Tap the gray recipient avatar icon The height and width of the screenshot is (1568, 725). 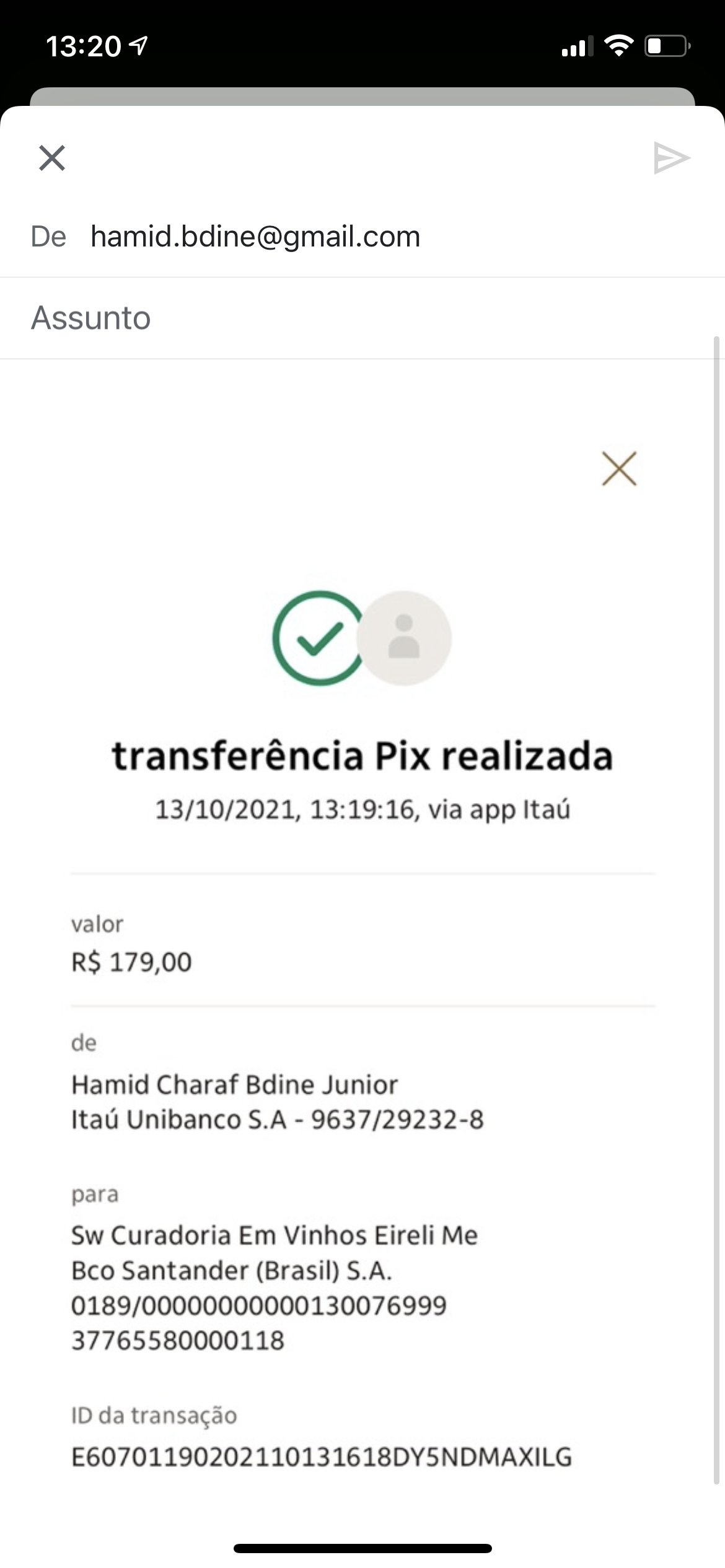click(405, 638)
